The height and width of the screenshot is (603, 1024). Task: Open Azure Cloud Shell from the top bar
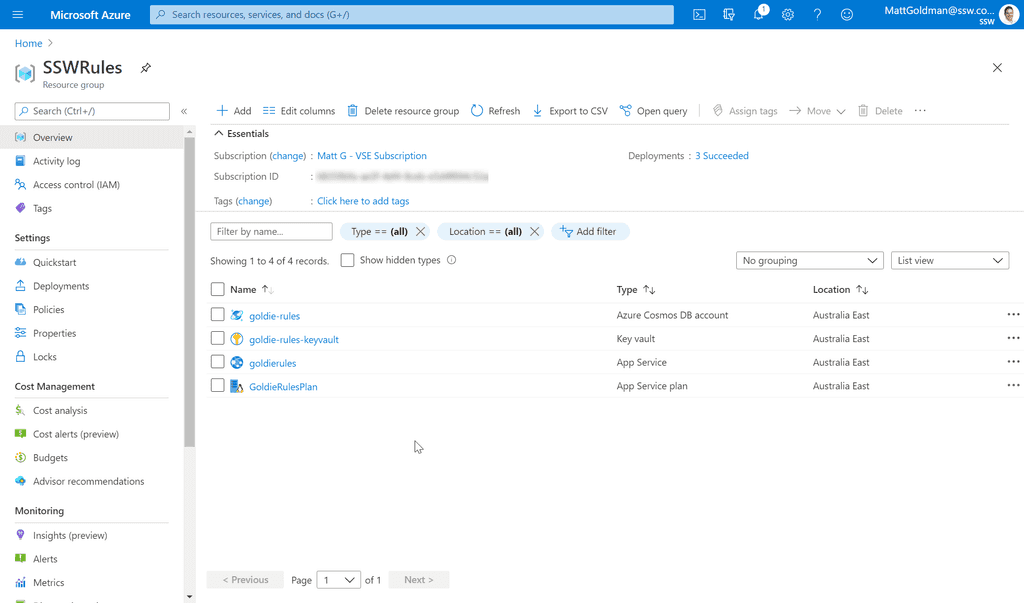pyautogui.click(x=699, y=14)
